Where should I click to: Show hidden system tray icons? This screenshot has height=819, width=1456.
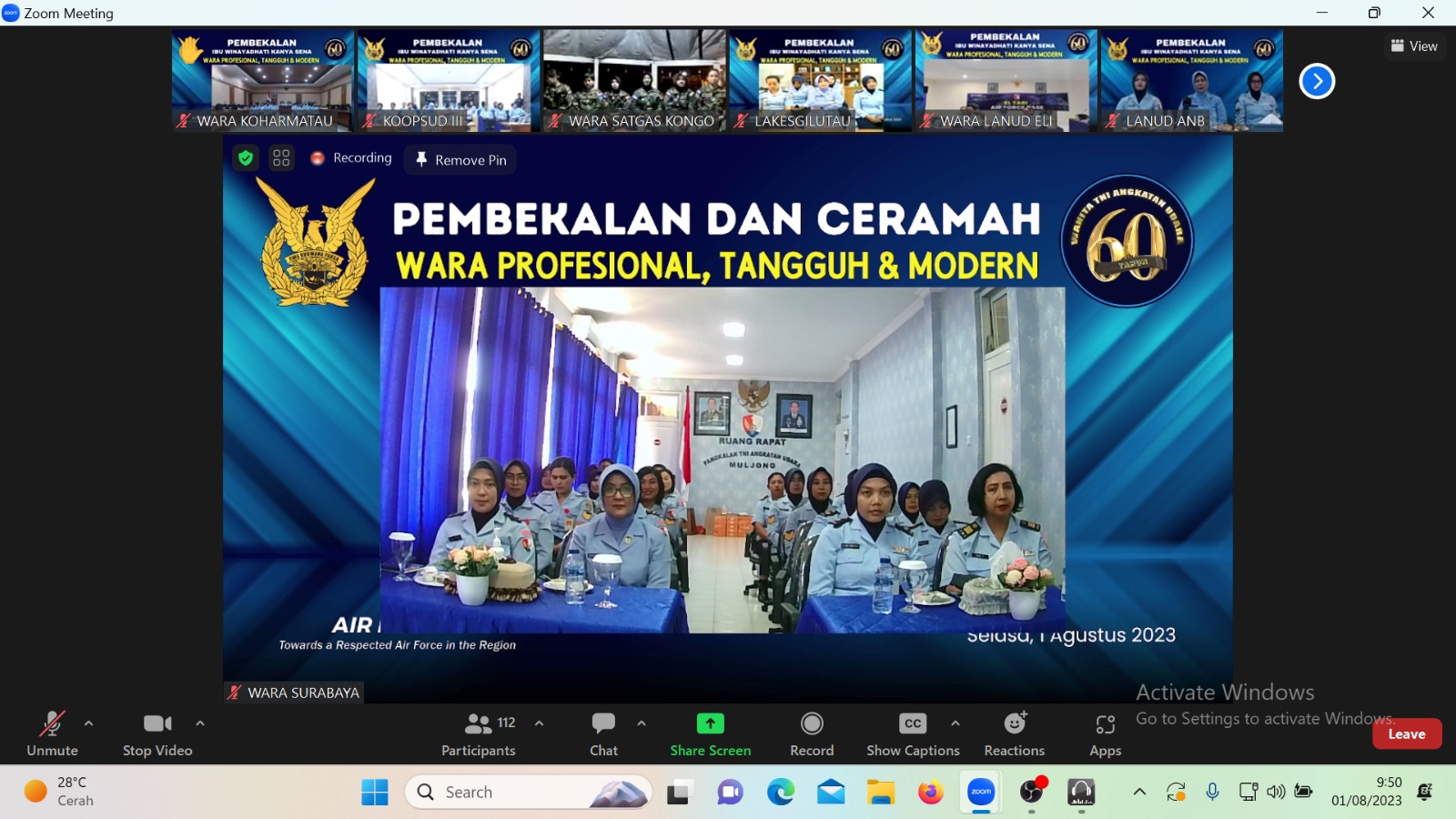1139,792
